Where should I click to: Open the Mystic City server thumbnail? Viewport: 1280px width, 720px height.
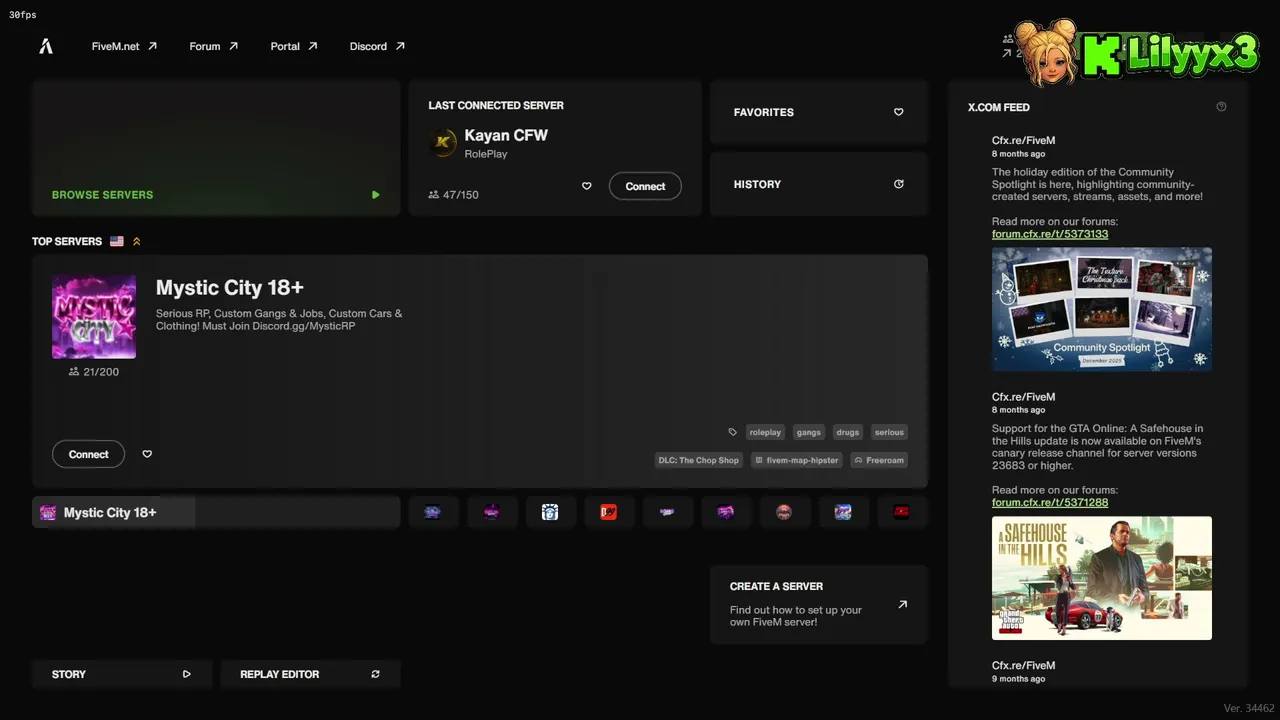[94, 316]
